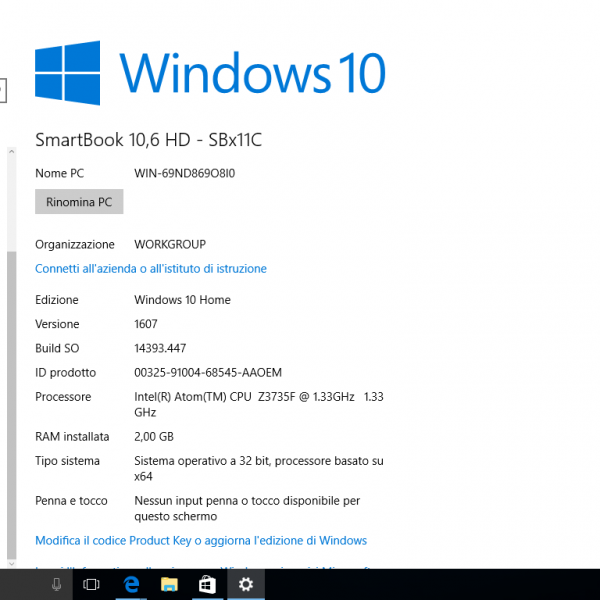Click the SmartBook 10,6 HD - SBx11C heading
The image size is (600, 600).
coord(148,140)
